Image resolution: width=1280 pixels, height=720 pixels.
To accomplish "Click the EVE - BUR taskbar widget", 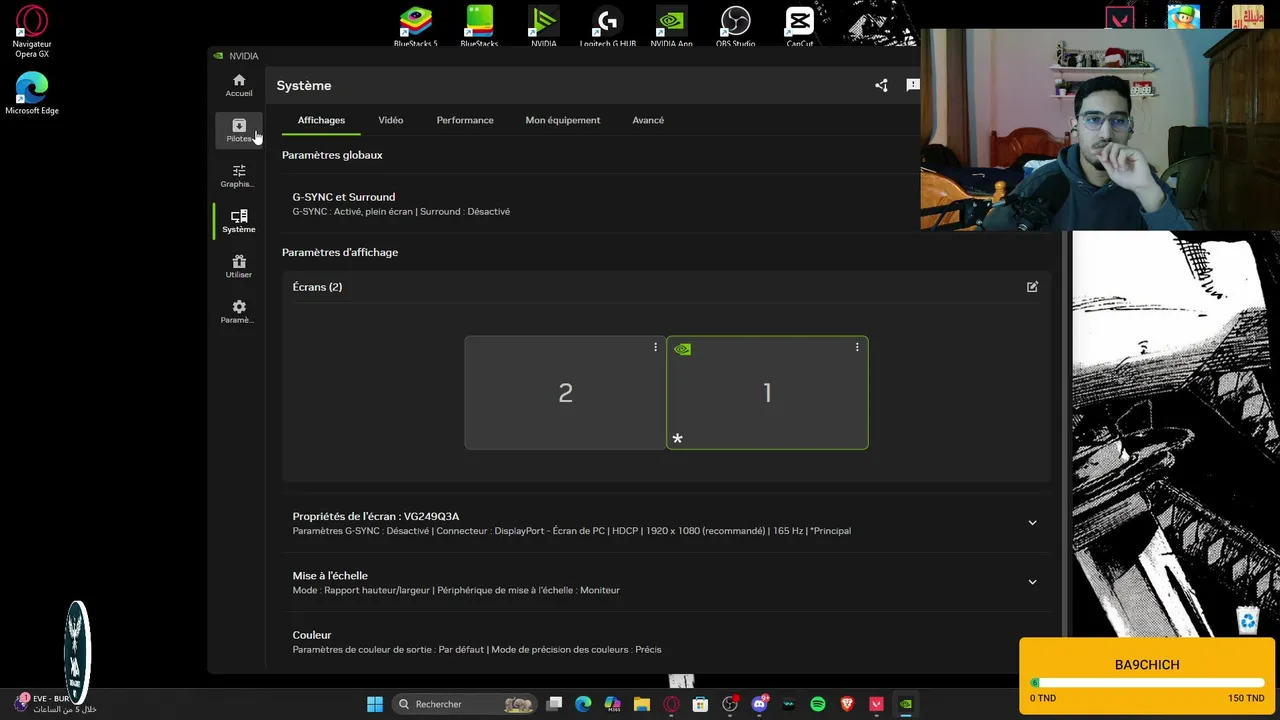I will pyautogui.click(x=55, y=704).
